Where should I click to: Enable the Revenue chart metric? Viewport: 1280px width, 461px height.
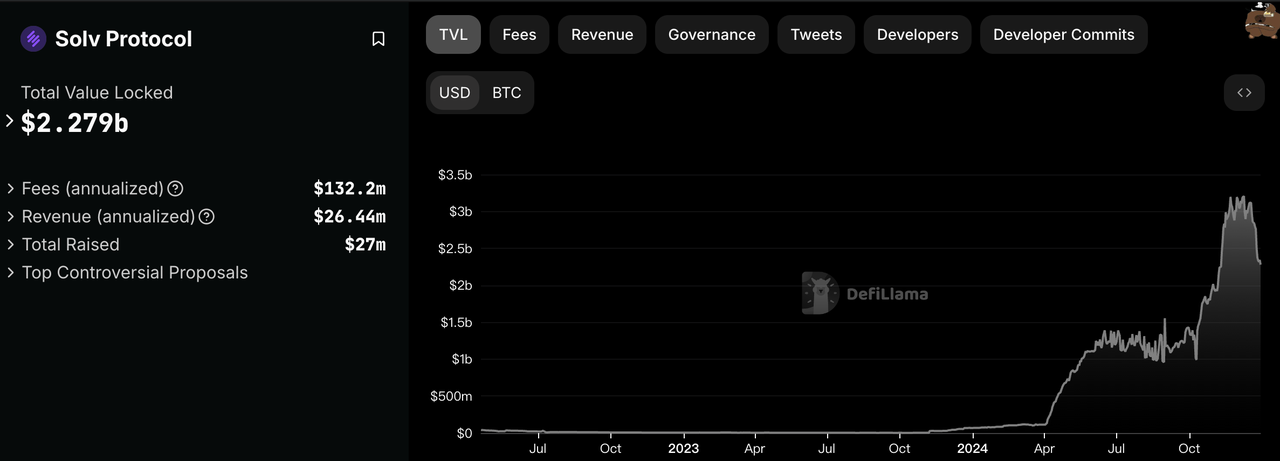602,34
